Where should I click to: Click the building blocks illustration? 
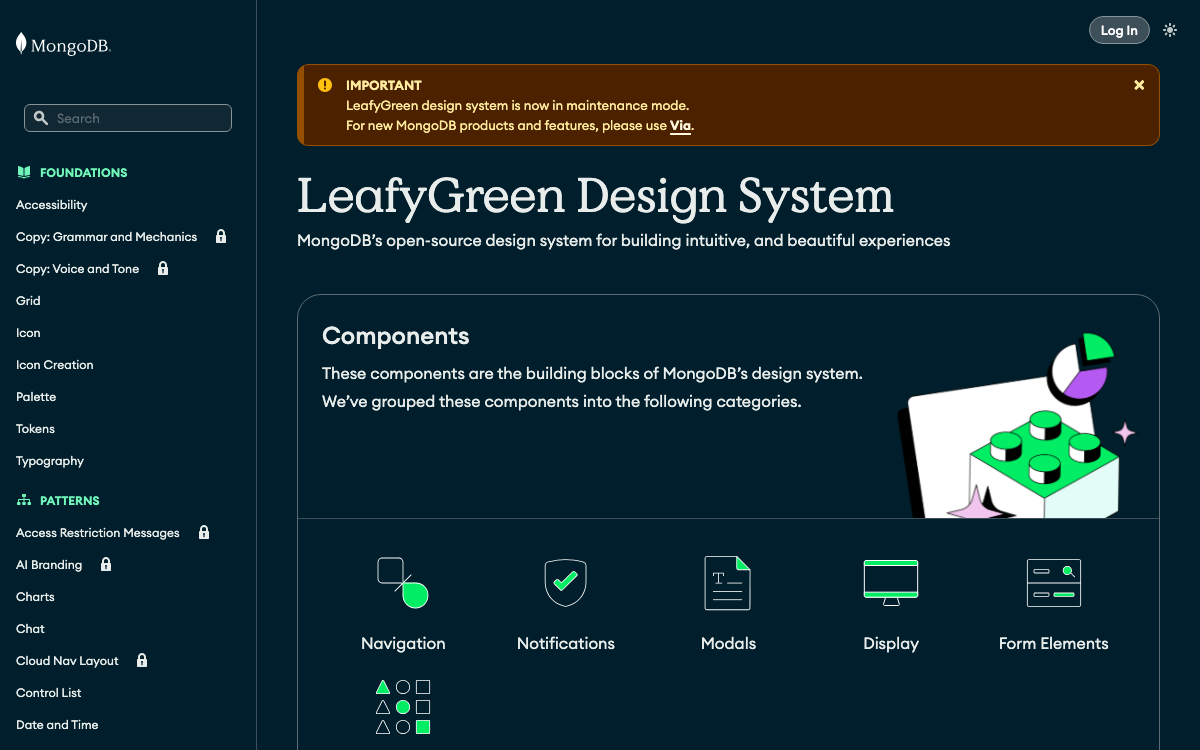pyautogui.click(x=1016, y=426)
